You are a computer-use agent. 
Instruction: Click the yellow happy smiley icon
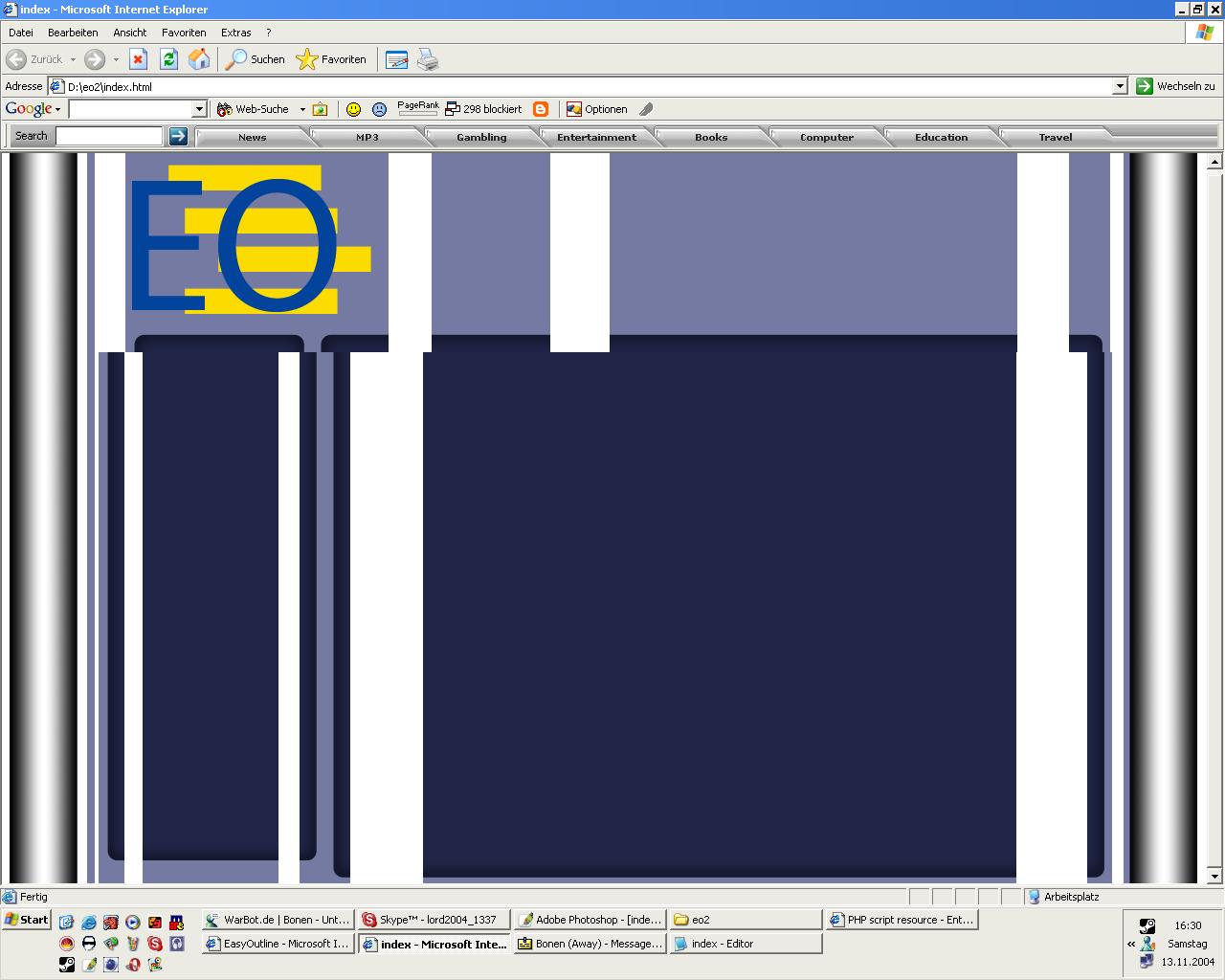tap(354, 109)
